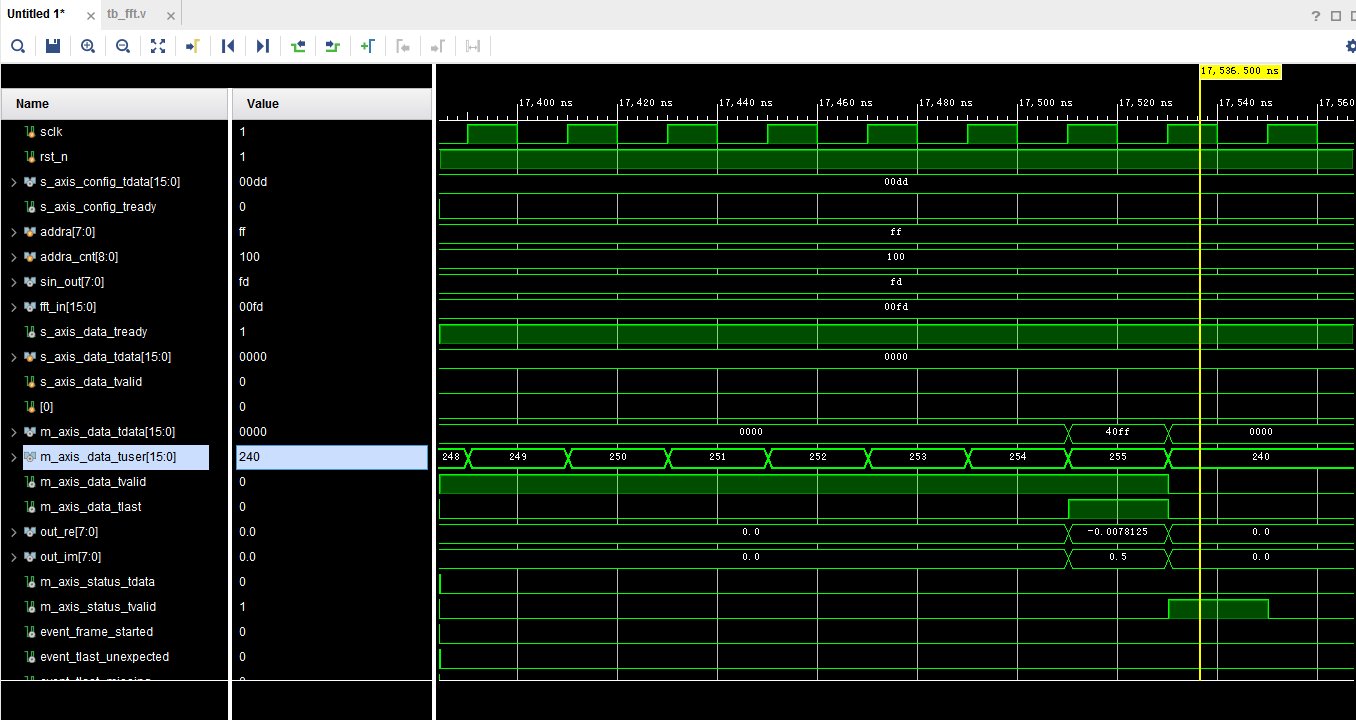Image resolution: width=1356 pixels, height=720 pixels.
Task: Click the previous marker icon
Action: pos(403,46)
